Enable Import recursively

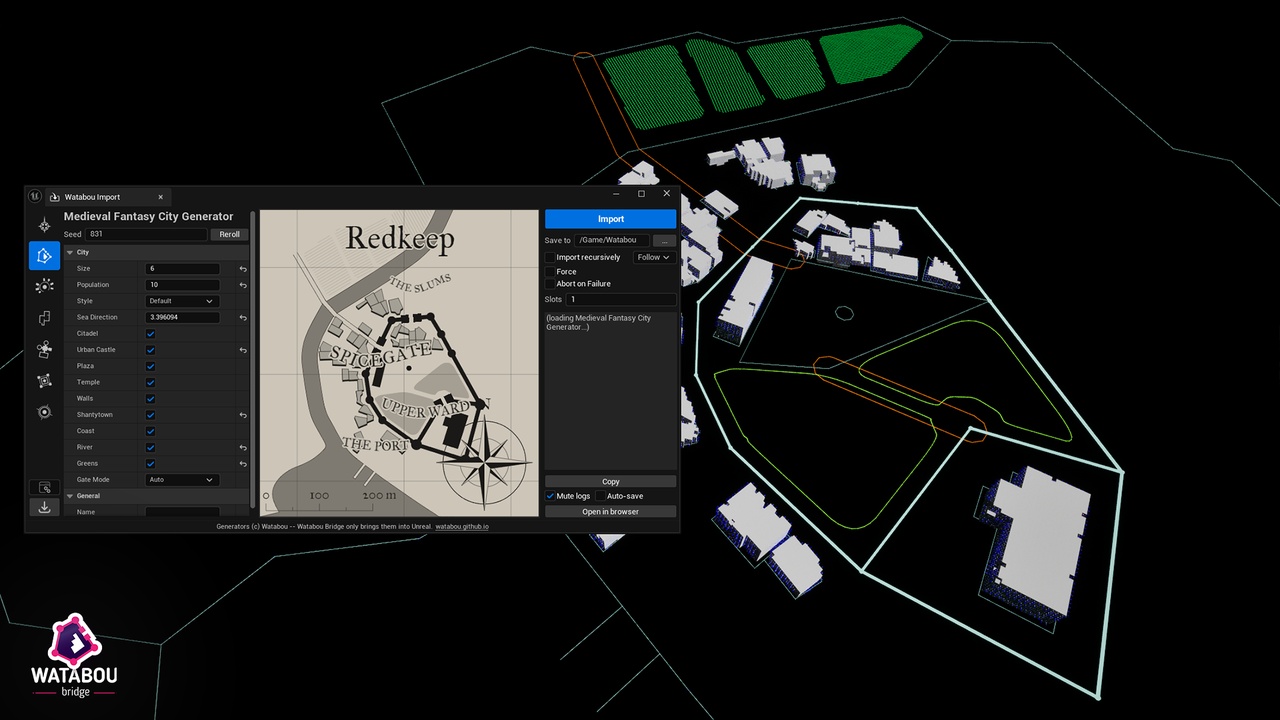click(x=550, y=258)
